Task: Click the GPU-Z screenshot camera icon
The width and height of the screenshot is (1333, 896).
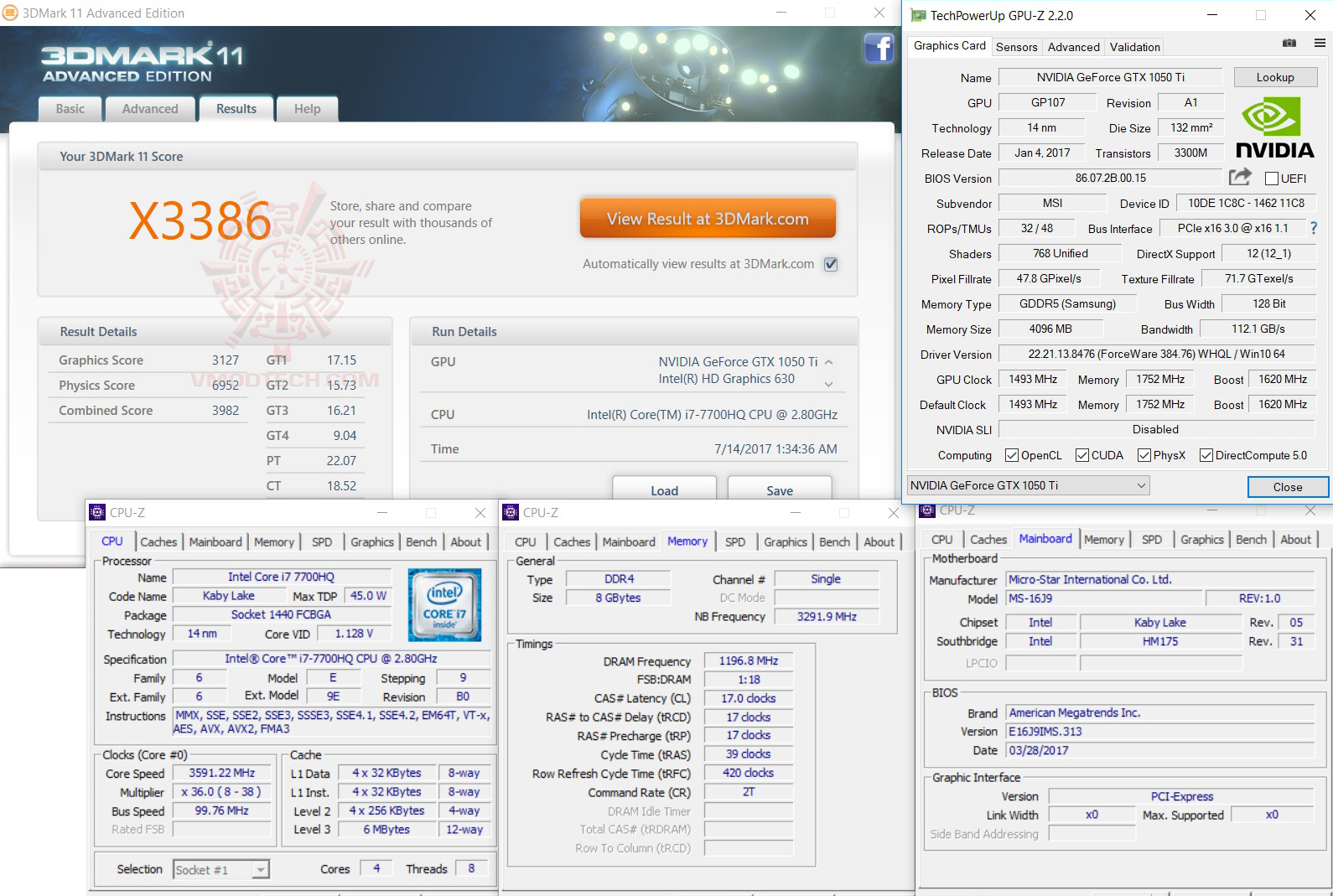Action: click(x=1289, y=43)
